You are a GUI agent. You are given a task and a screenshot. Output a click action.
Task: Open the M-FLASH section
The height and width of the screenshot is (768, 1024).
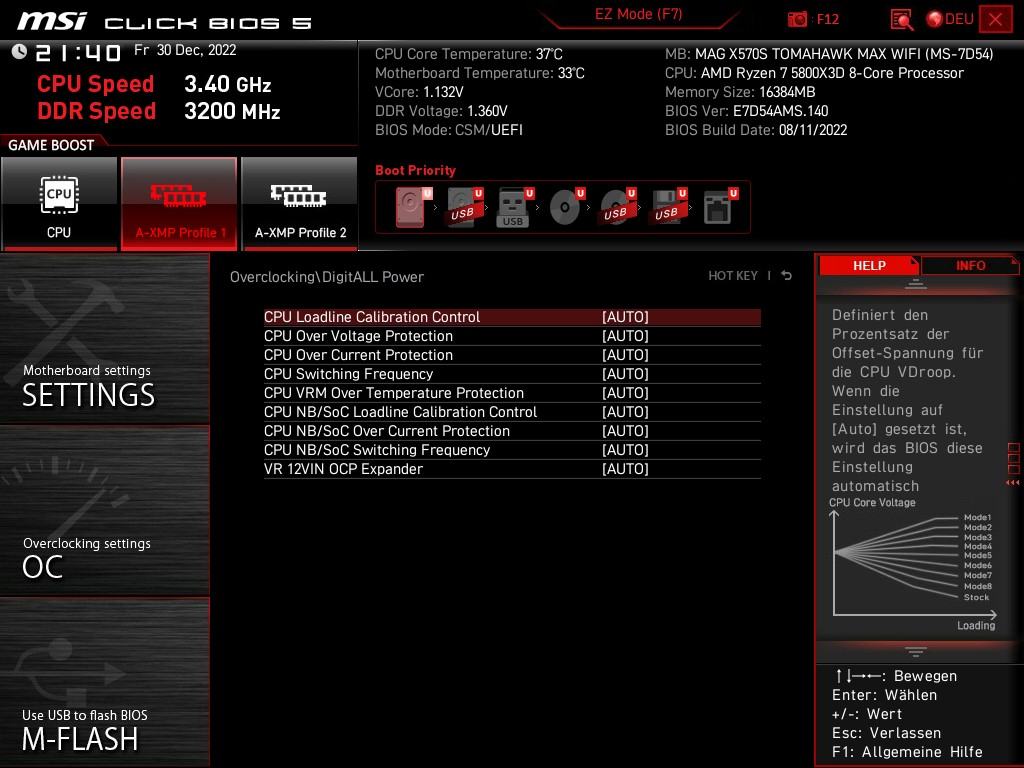tap(104, 683)
